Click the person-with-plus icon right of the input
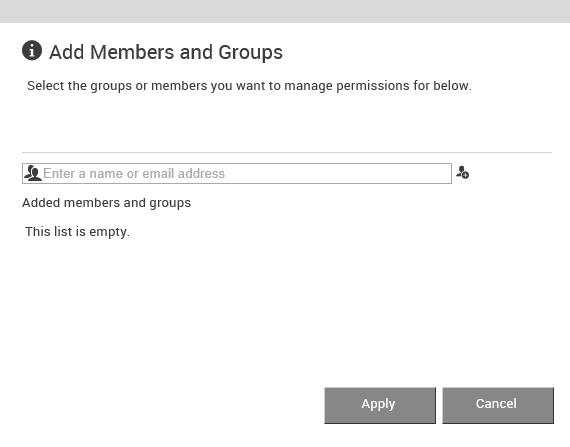Image resolution: width=570 pixels, height=447 pixels. click(462, 172)
